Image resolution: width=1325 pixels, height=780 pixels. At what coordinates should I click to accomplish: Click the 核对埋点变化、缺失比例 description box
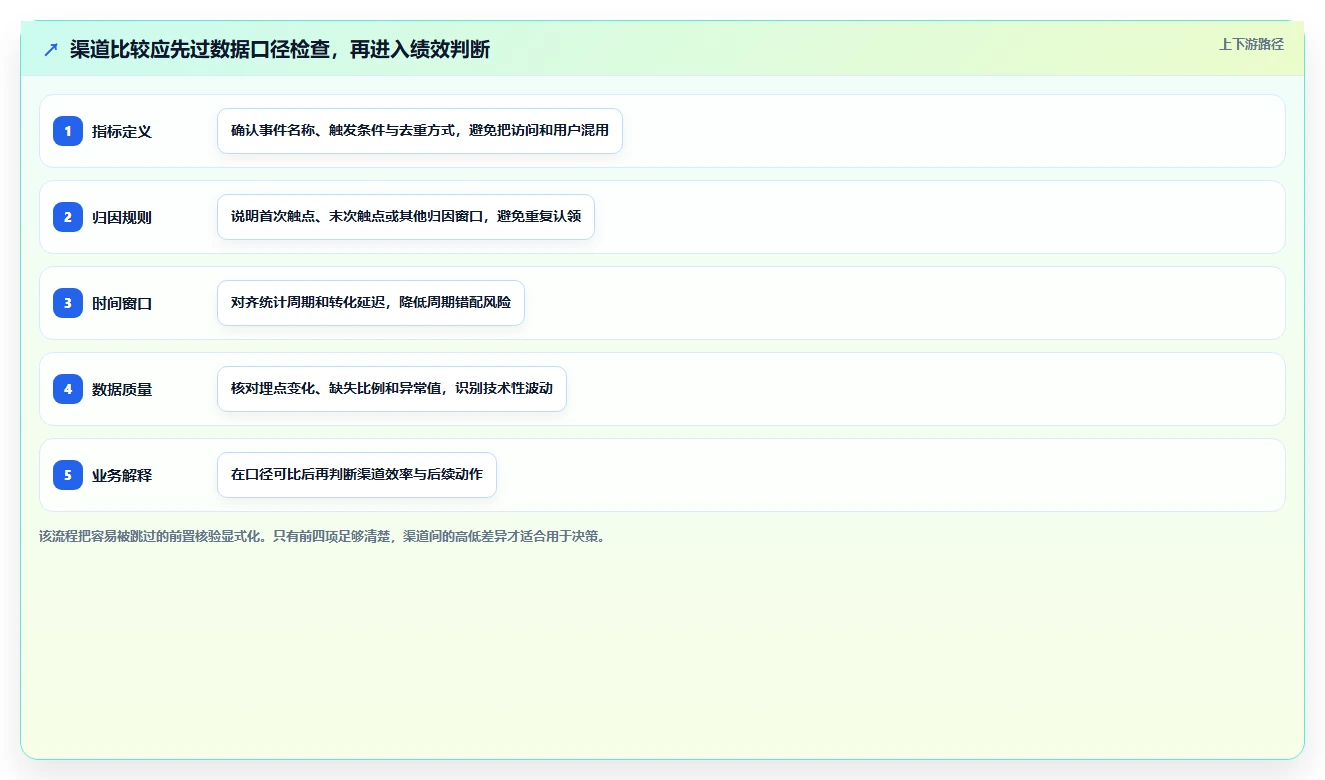(392, 389)
